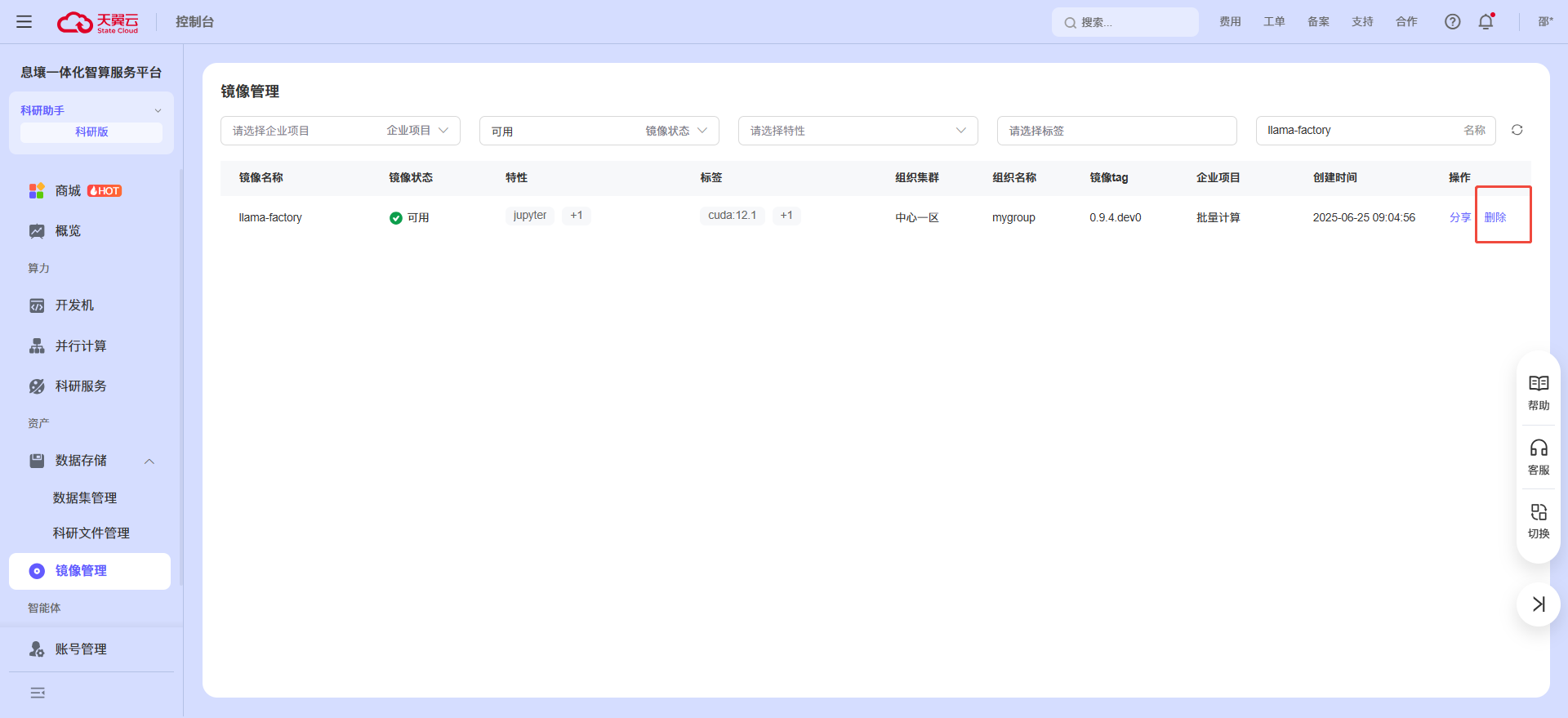This screenshot has width=1568, height=718.
Task: Click the +1 tag next to cuda:12.1
Action: point(786,216)
